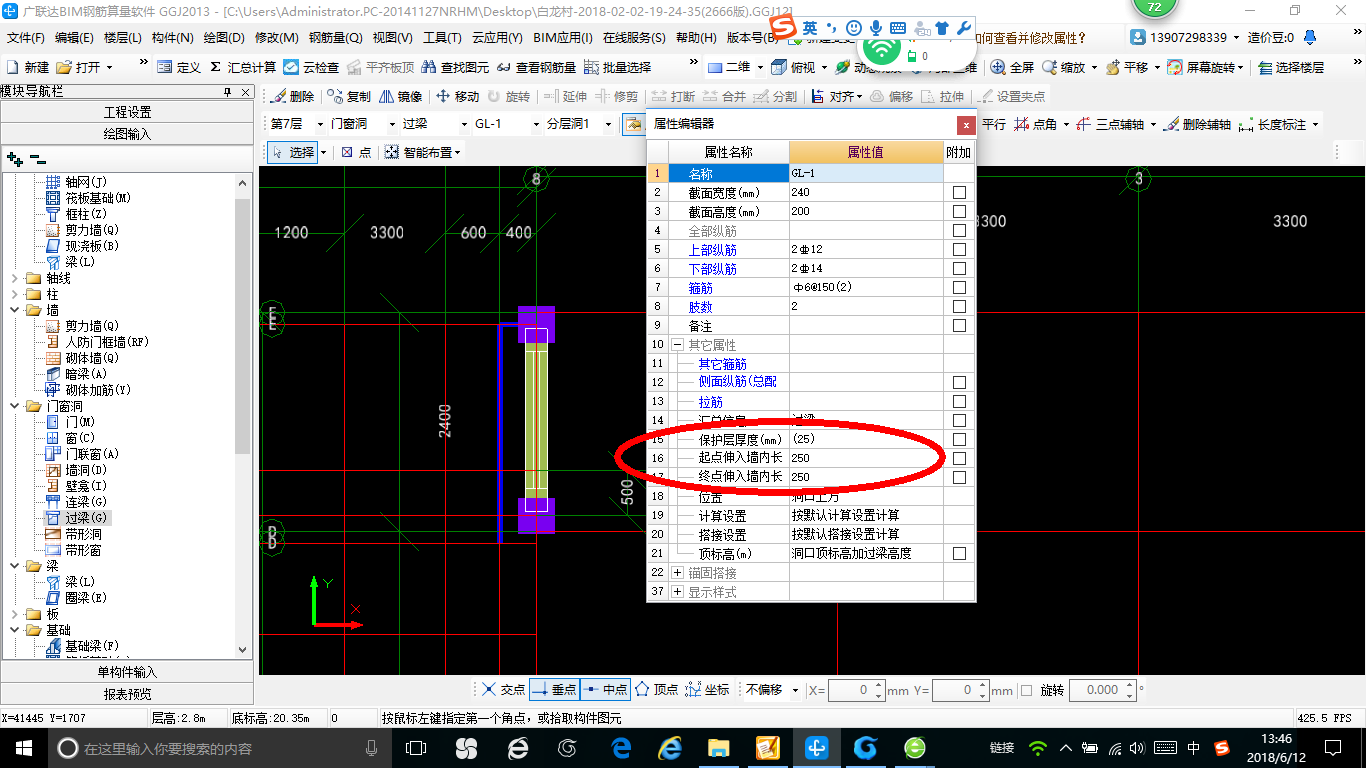Collapse the 其它属性 section
Screen dimensions: 1366x768
[677, 344]
